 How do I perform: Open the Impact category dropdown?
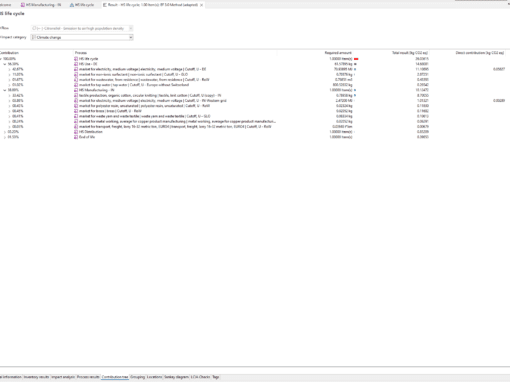(82, 37)
